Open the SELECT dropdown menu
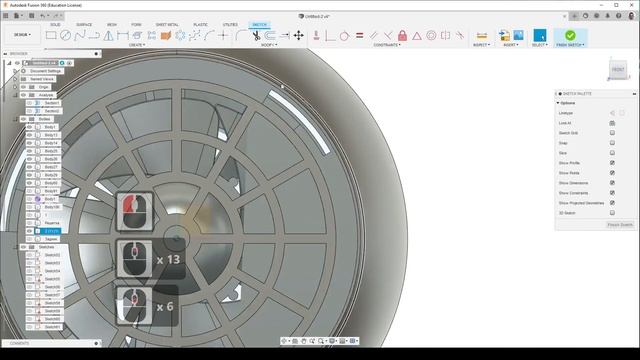Image resolution: width=640 pixels, height=360 pixels. 540,45
